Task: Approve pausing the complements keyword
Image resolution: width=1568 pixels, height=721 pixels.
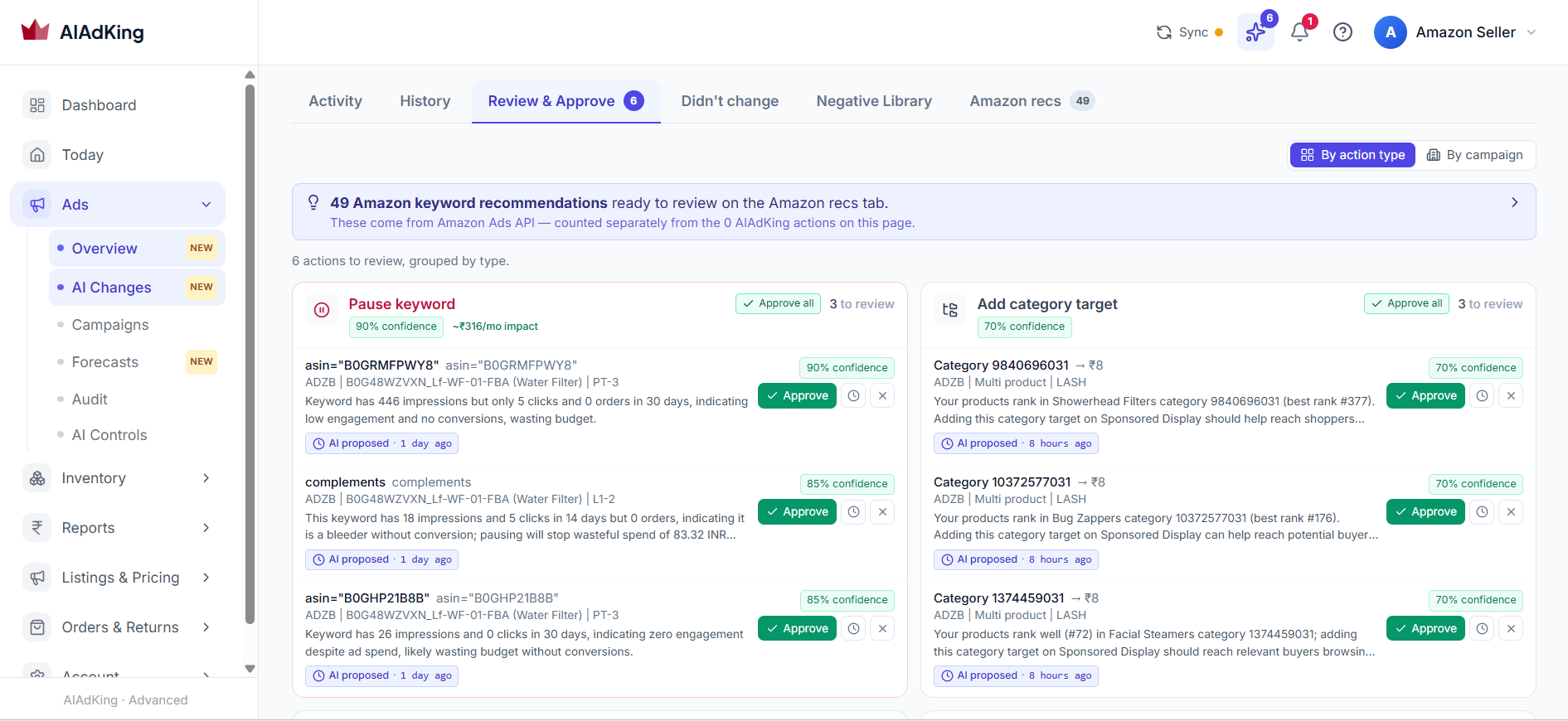Action: [797, 512]
